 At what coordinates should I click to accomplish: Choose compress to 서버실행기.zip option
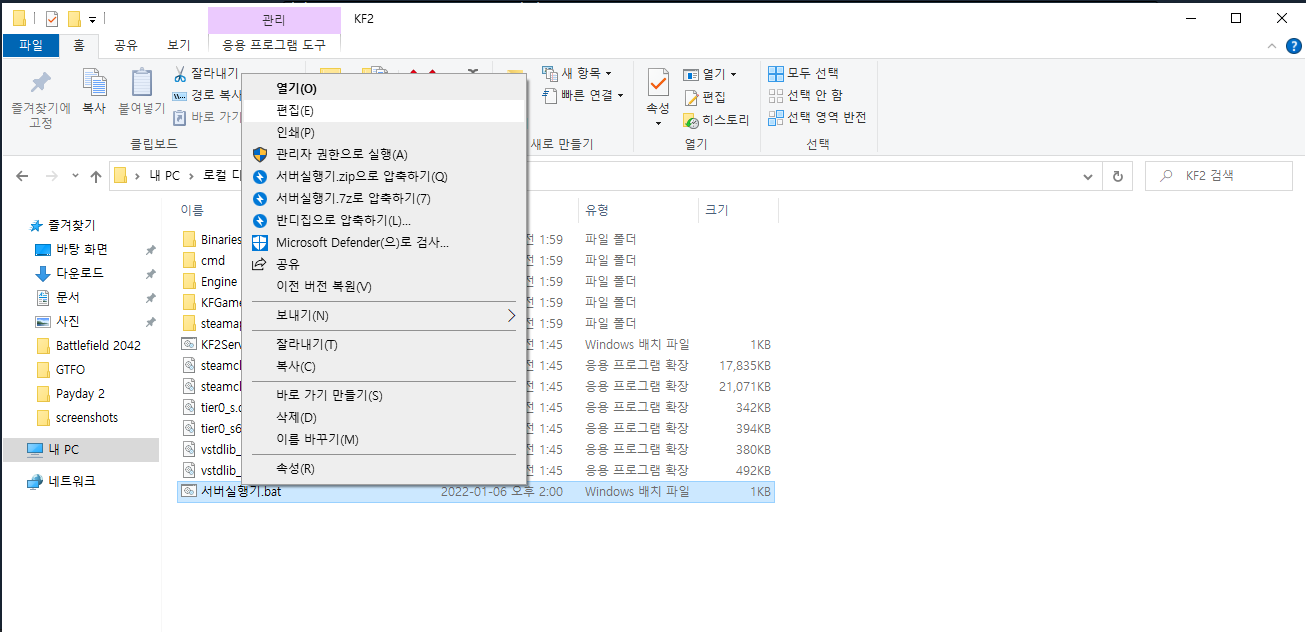pyautogui.click(x=383, y=176)
